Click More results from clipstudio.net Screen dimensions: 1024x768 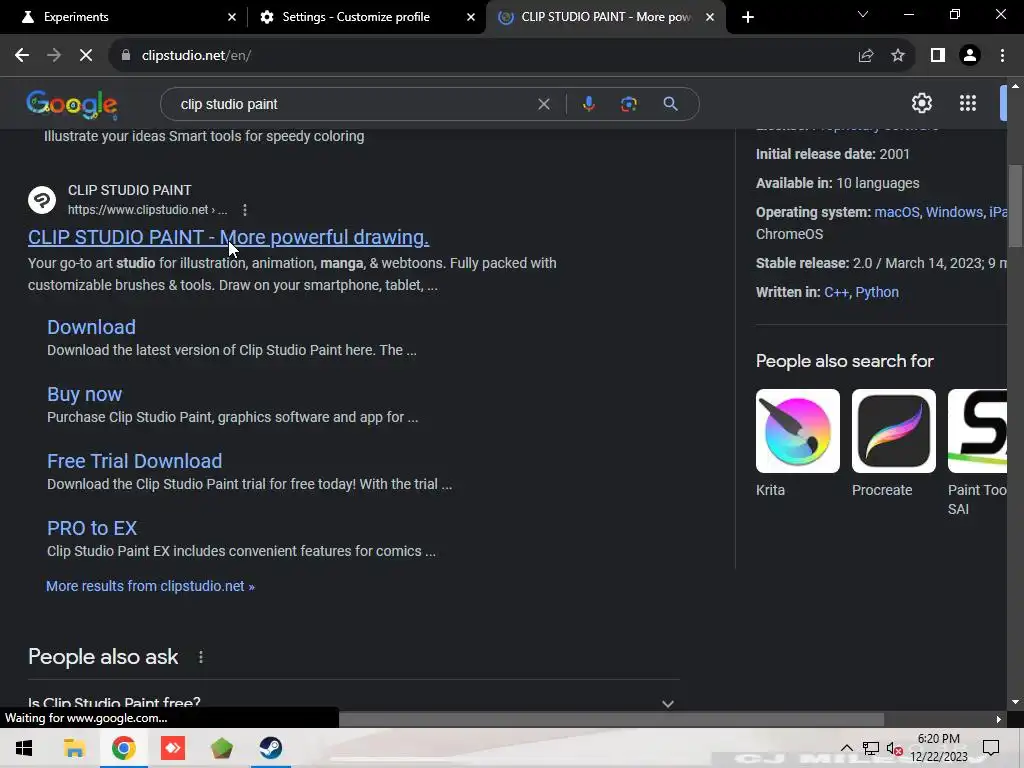point(150,586)
